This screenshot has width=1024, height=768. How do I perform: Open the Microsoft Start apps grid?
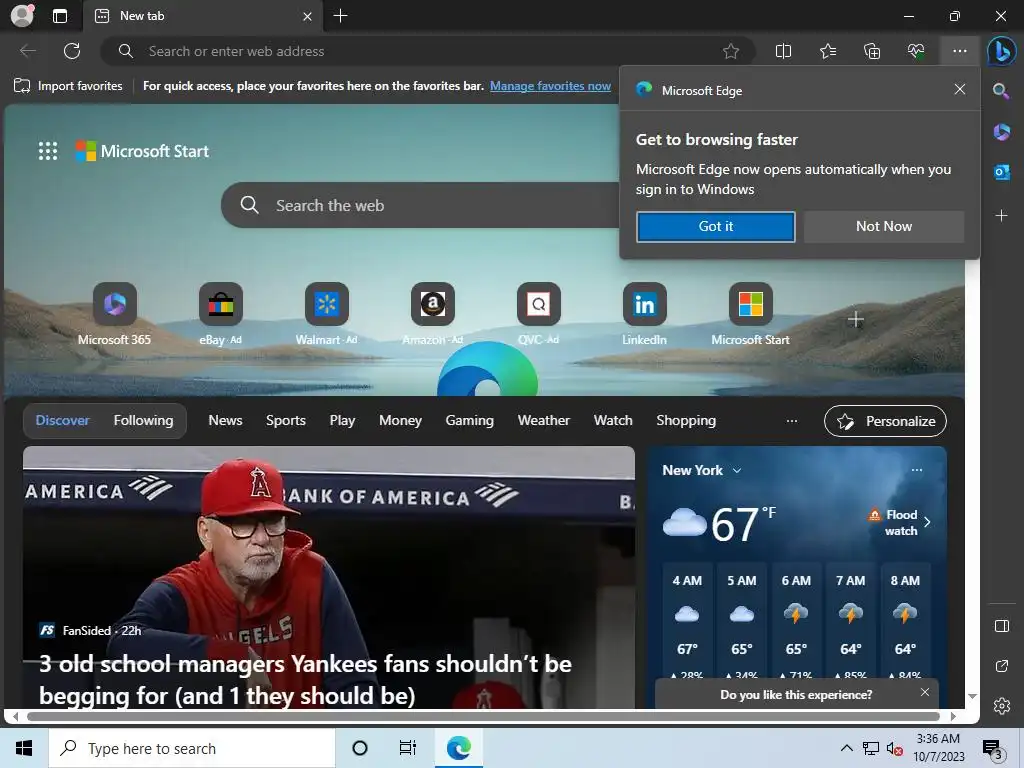[x=48, y=151]
